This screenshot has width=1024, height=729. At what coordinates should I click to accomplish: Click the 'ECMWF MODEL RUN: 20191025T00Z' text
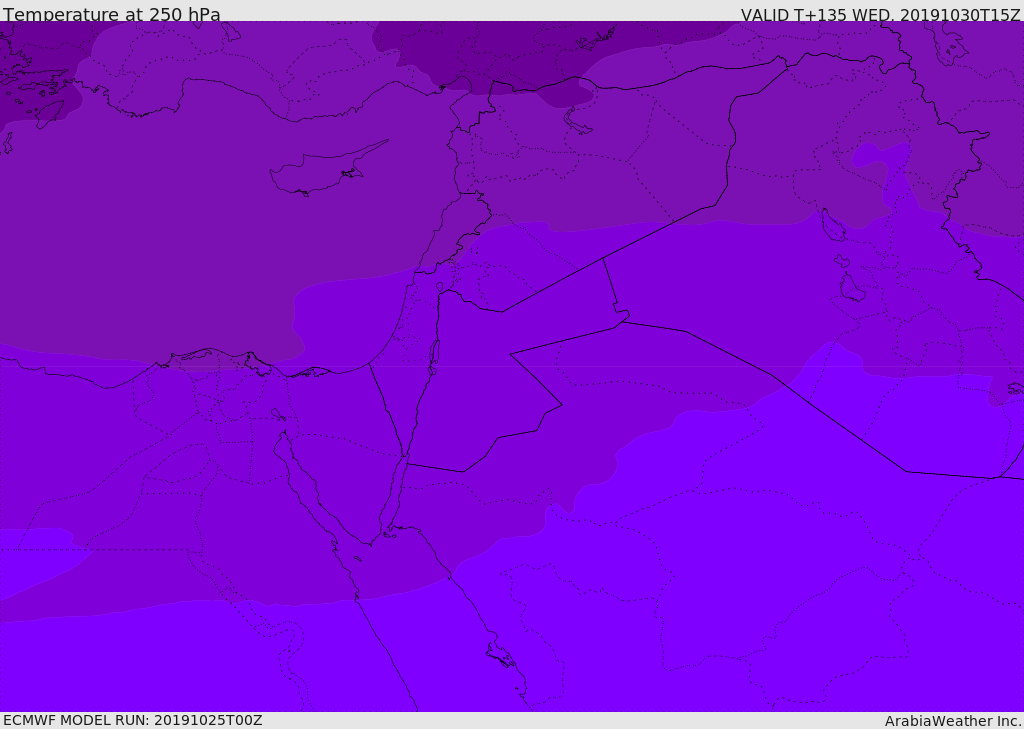pos(133,720)
